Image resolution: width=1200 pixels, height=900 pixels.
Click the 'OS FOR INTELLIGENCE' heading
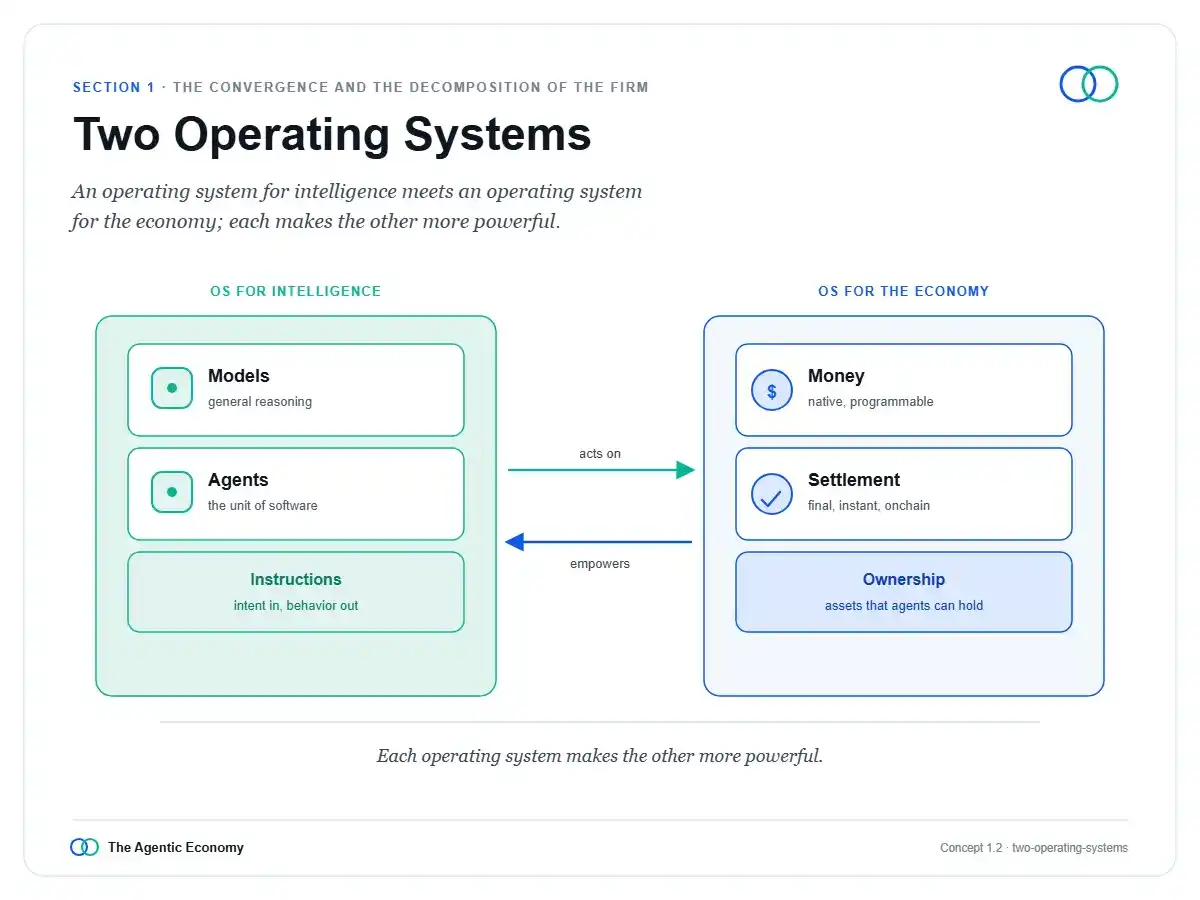pos(295,291)
